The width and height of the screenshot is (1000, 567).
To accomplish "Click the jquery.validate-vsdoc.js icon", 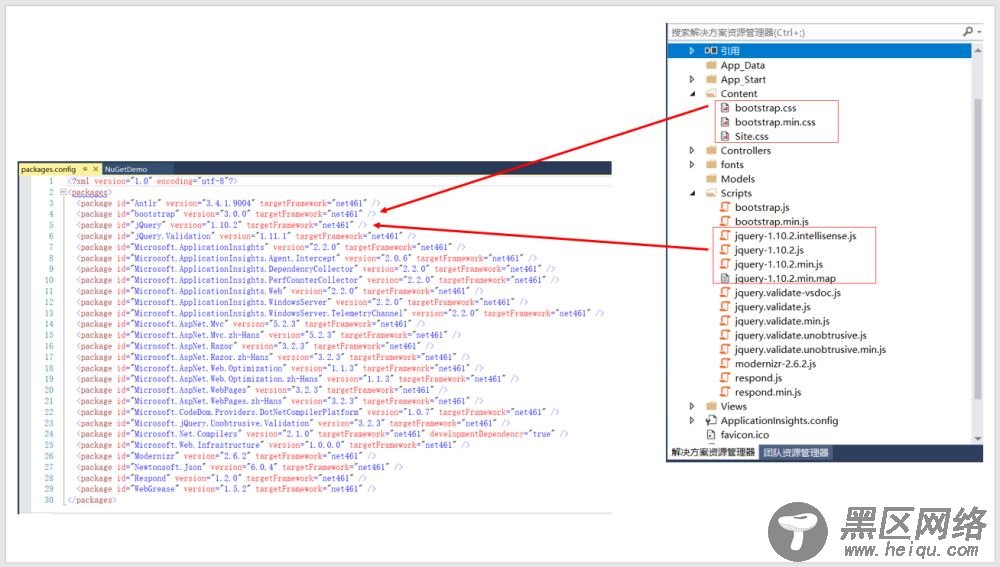I will tap(724, 292).
